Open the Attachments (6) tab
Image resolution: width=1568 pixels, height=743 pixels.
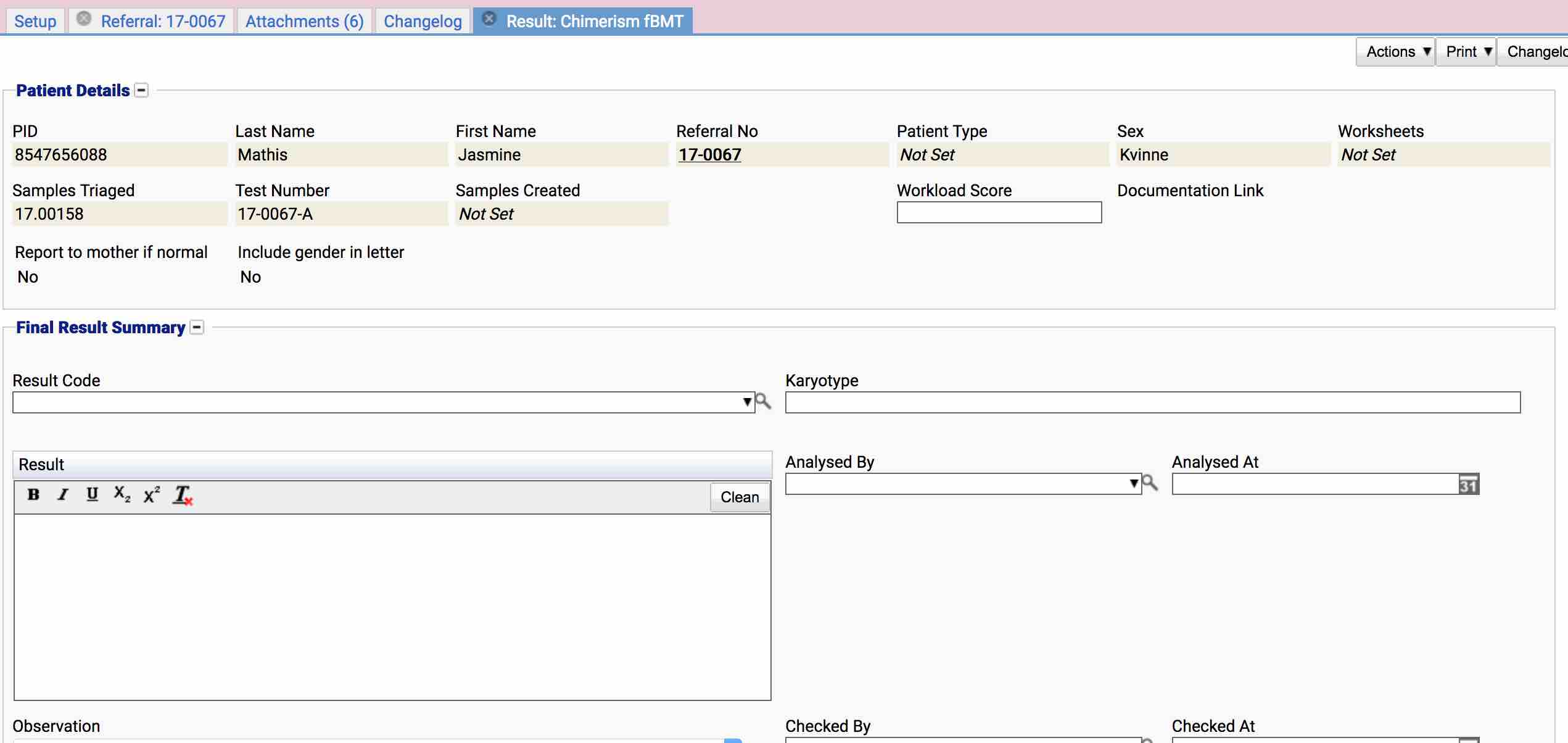tap(305, 22)
